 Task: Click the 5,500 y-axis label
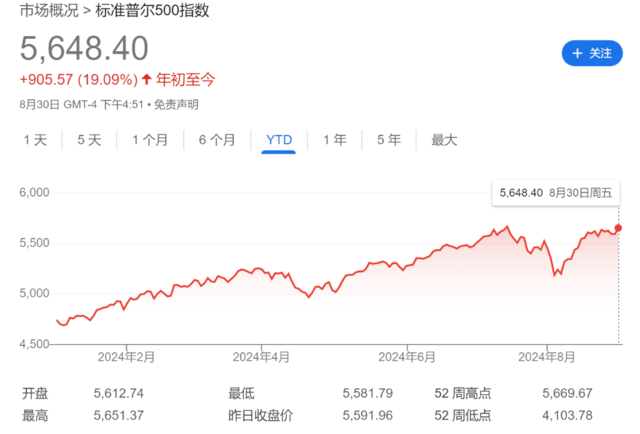(x=34, y=243)
